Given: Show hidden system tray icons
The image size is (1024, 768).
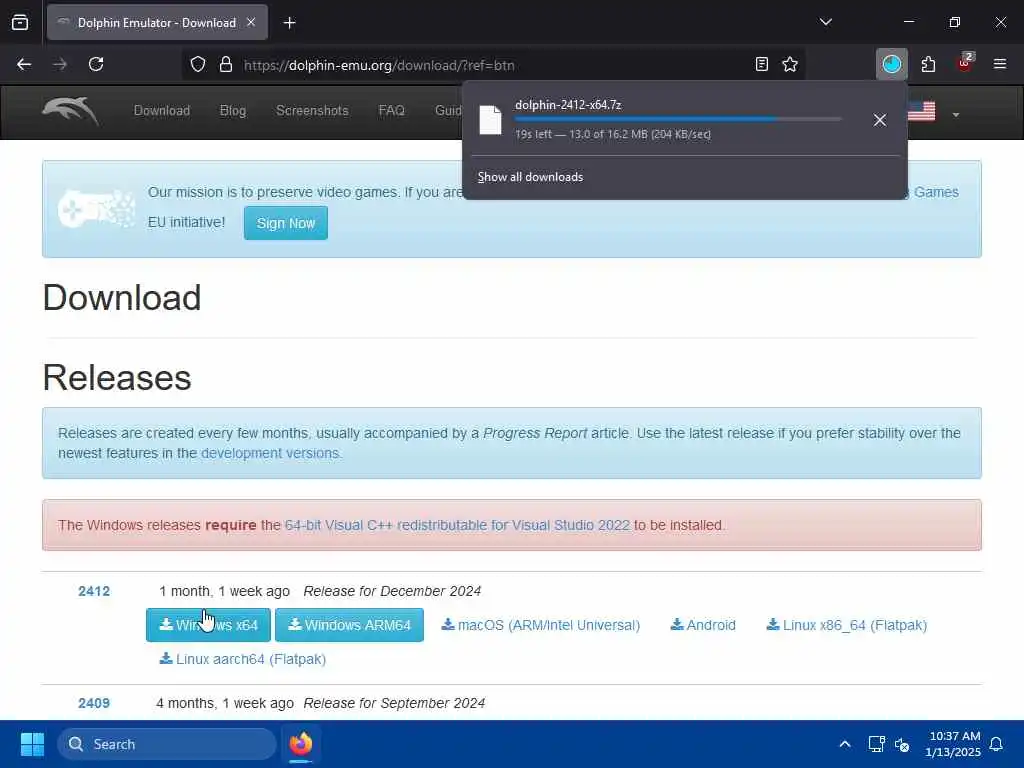Looking at the screenshot, I should pos(844,744).
